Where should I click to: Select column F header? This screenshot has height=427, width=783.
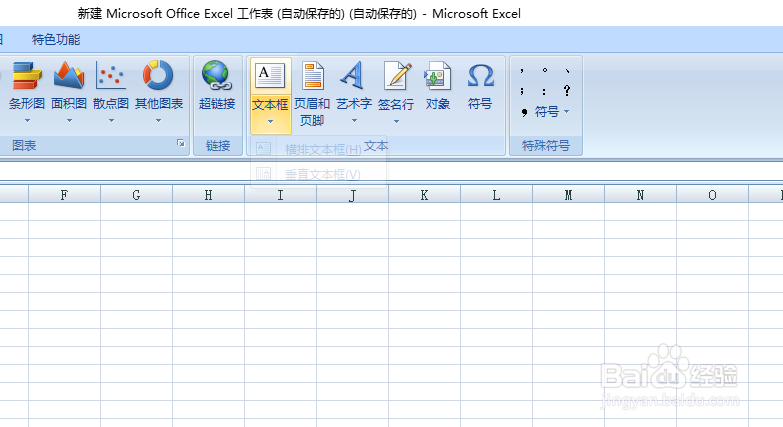(x=64, y=195)
